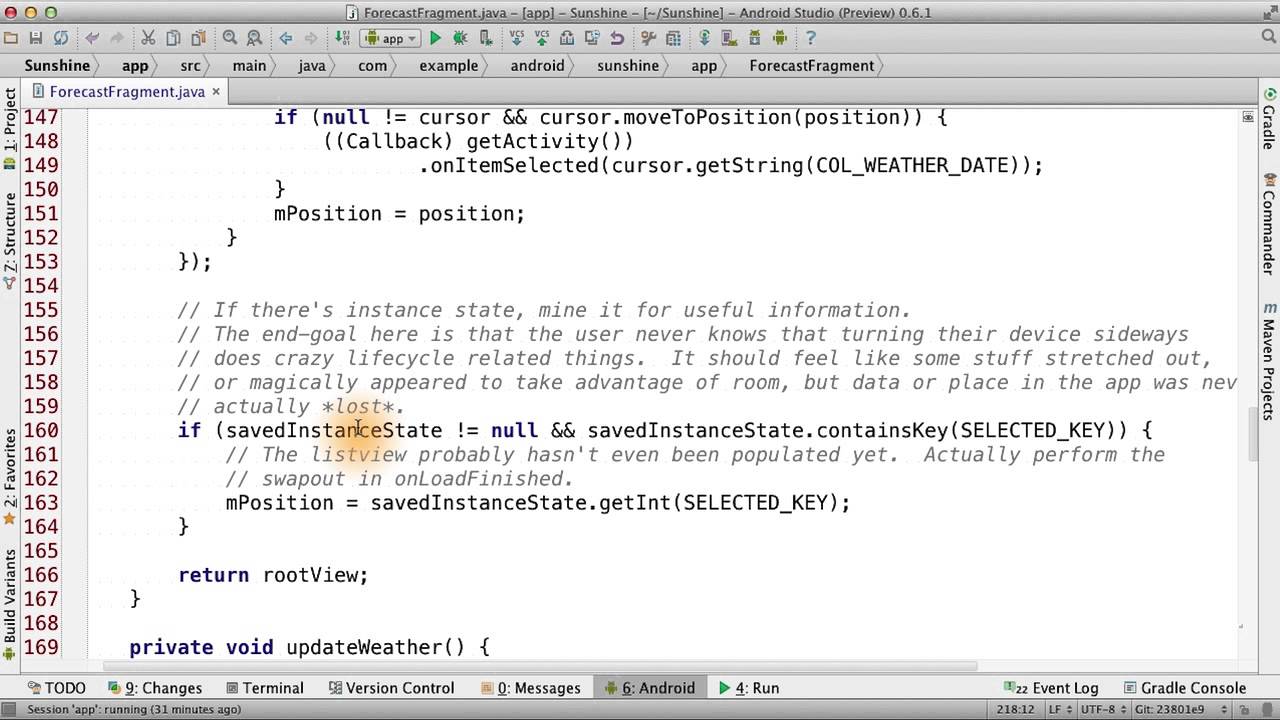Click the Undo arrow icon
1280x720 pixels.
point(92,38)
